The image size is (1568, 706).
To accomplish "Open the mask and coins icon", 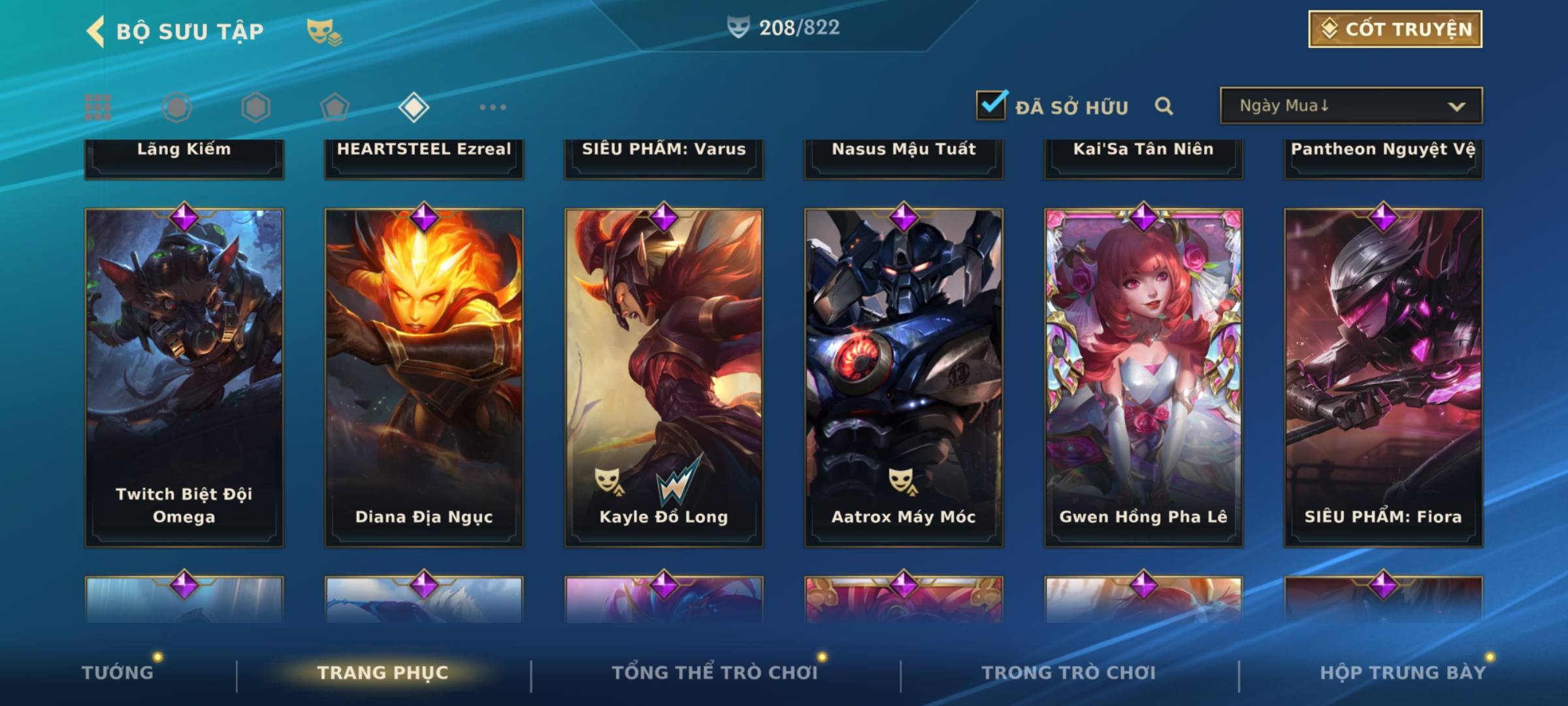I will tap(323, 32).
